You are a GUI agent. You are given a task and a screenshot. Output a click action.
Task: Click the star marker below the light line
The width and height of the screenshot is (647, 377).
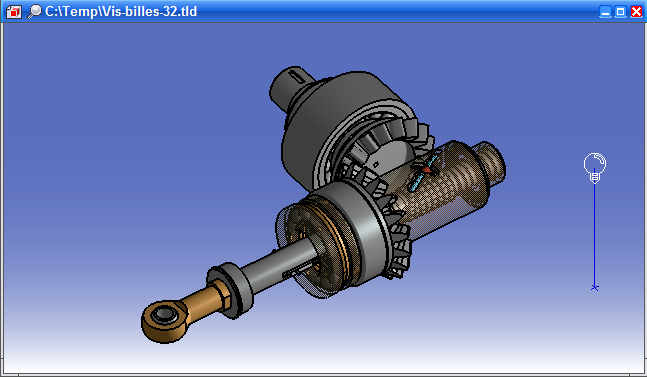point(594,287)
